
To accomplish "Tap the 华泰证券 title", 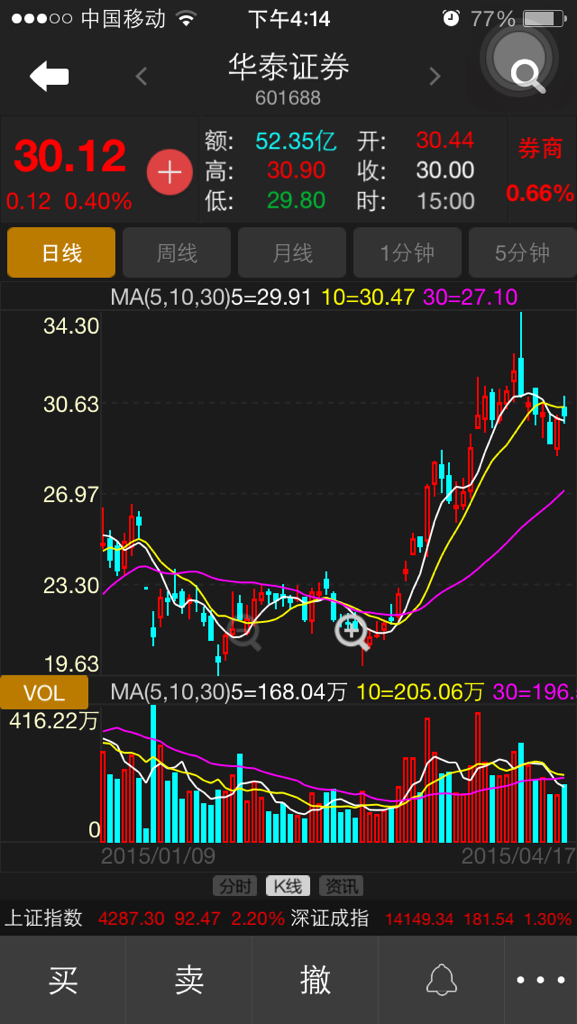I will pyautogui.click(x=288, y=66).
